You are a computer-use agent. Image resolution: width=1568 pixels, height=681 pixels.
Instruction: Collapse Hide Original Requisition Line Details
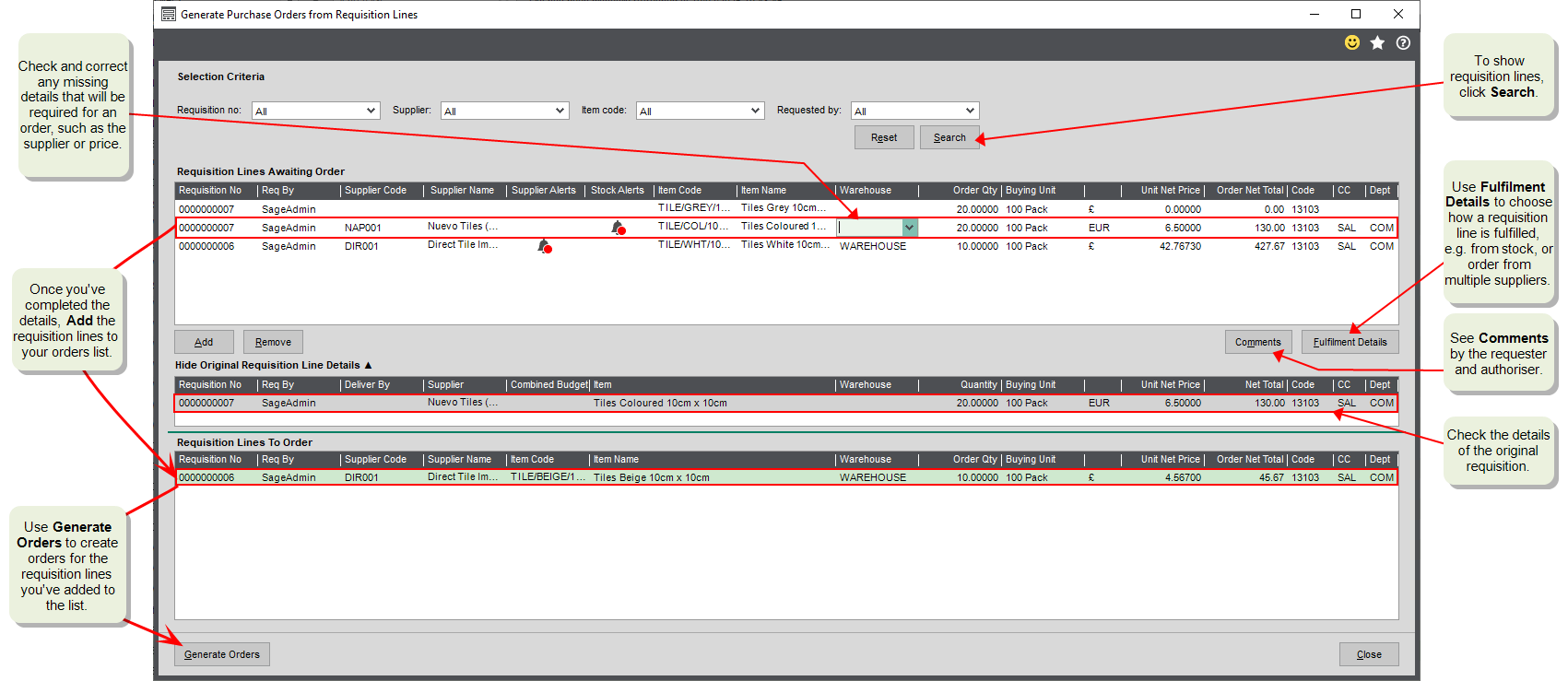click(273, 365)
